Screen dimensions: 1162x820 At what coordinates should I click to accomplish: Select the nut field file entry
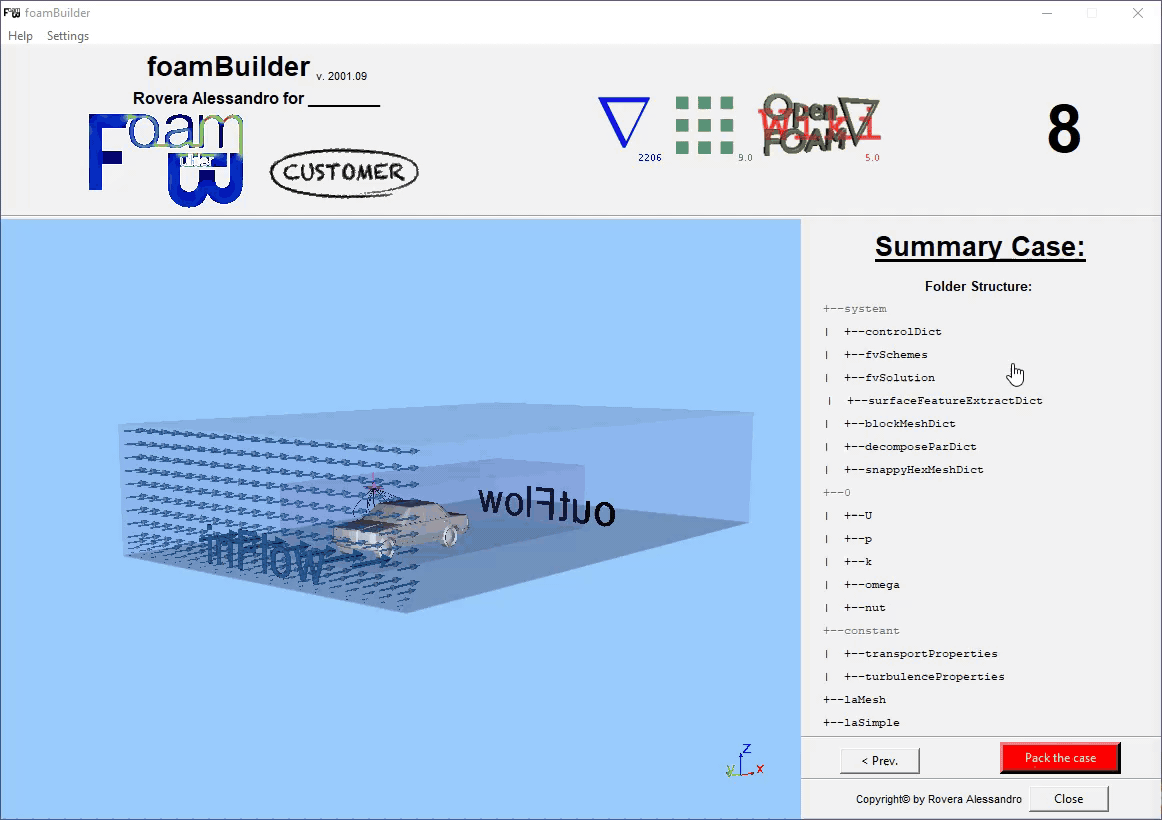(x=865, y=607)
